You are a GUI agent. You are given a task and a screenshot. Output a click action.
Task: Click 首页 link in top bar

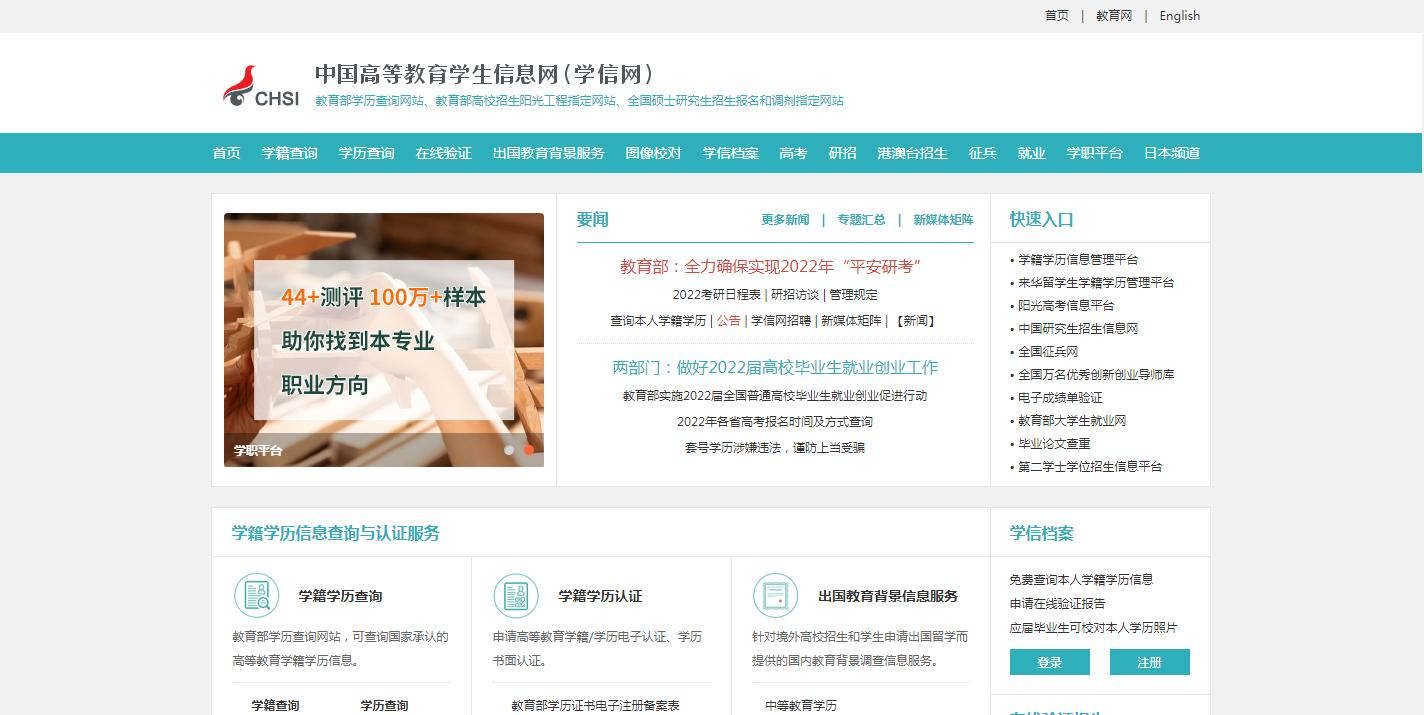pos(1057,16)
